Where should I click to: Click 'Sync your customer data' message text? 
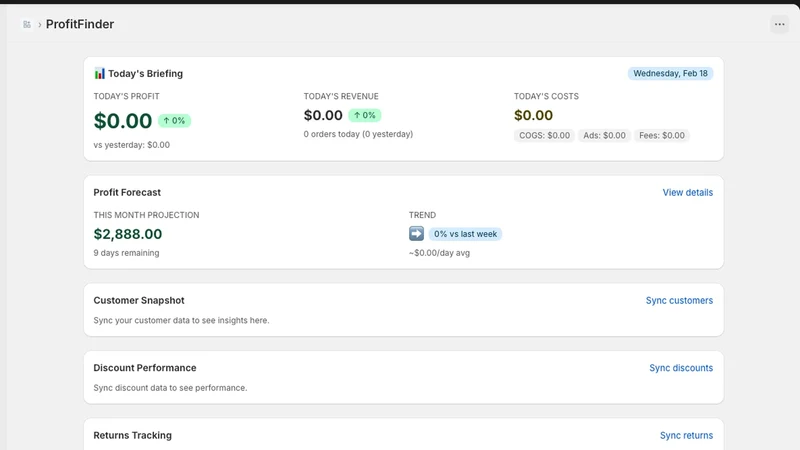click(x=181, y=320)
